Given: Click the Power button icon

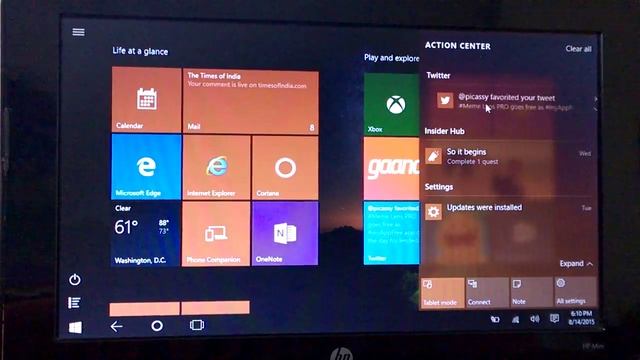Looking at the screenshot, I should [x=75, y=280].
